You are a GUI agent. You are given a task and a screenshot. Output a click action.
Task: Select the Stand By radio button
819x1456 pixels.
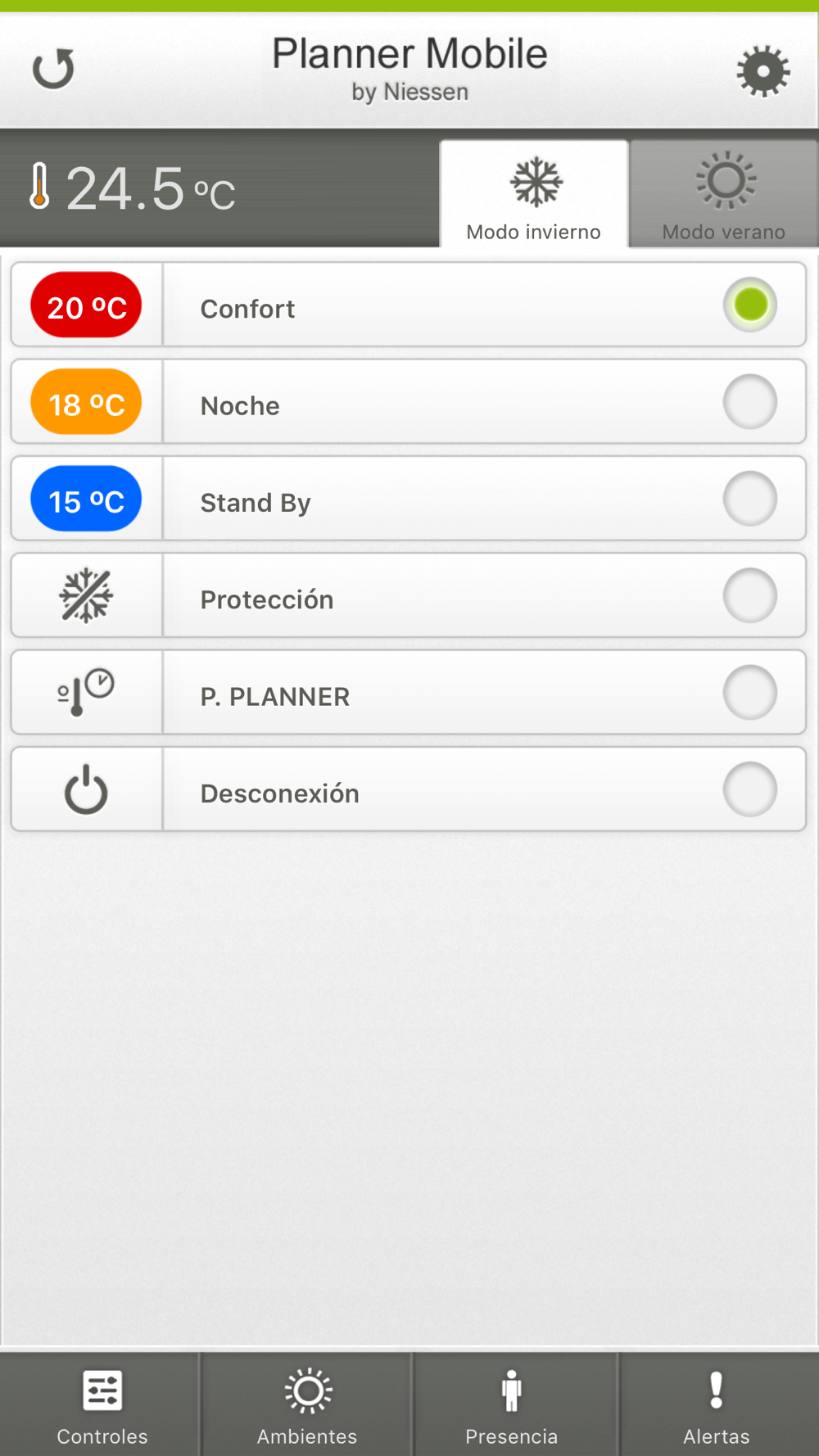(x=750, y=499)
